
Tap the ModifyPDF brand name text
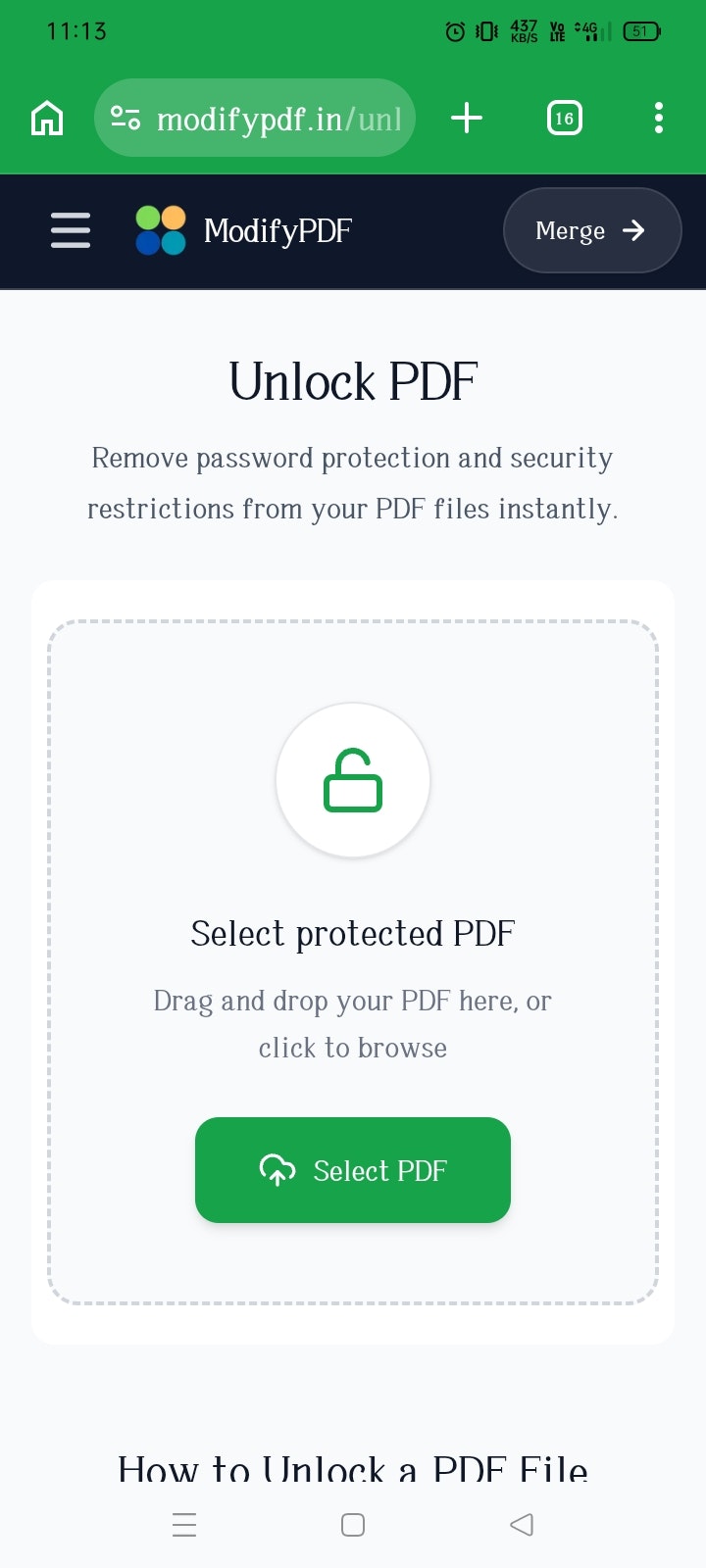[x=277, y=230]
